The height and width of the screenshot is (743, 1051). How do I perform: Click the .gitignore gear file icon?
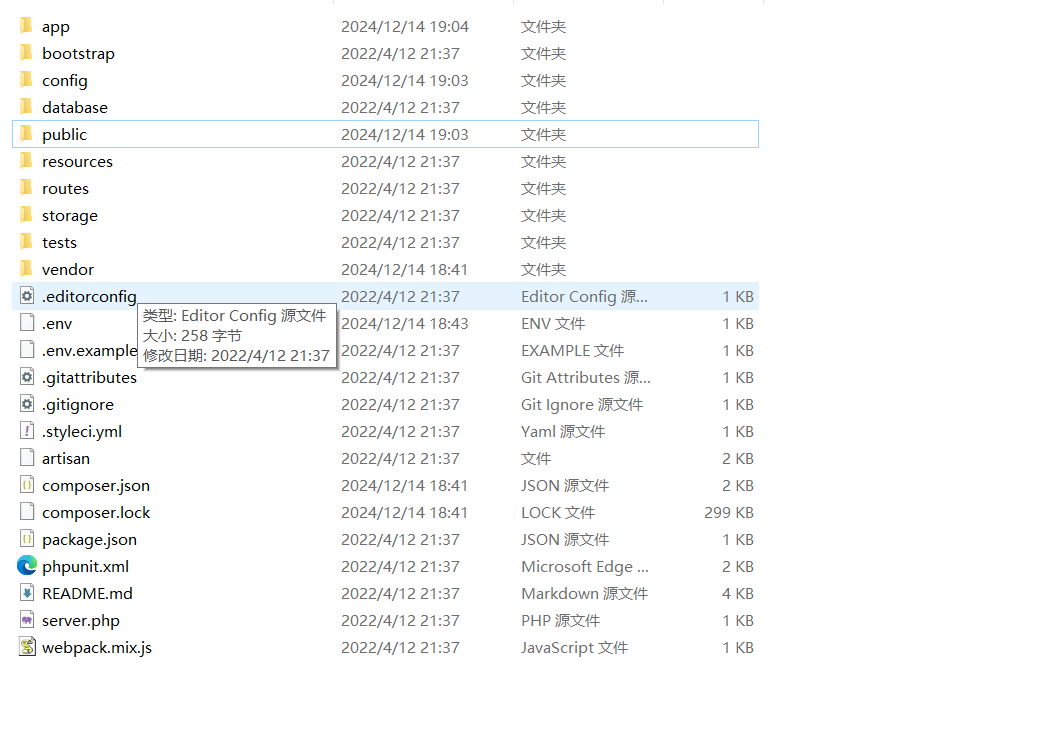(x=27, y=404)
